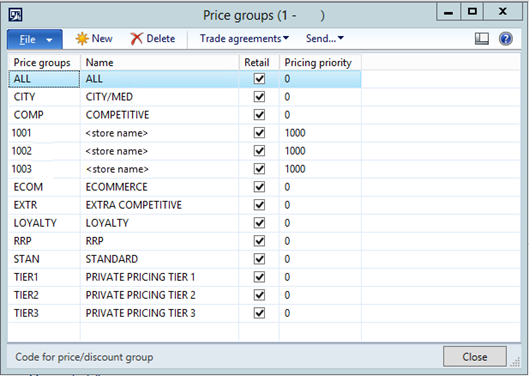Click the CITY/MED name cell

tap(160, 97)
